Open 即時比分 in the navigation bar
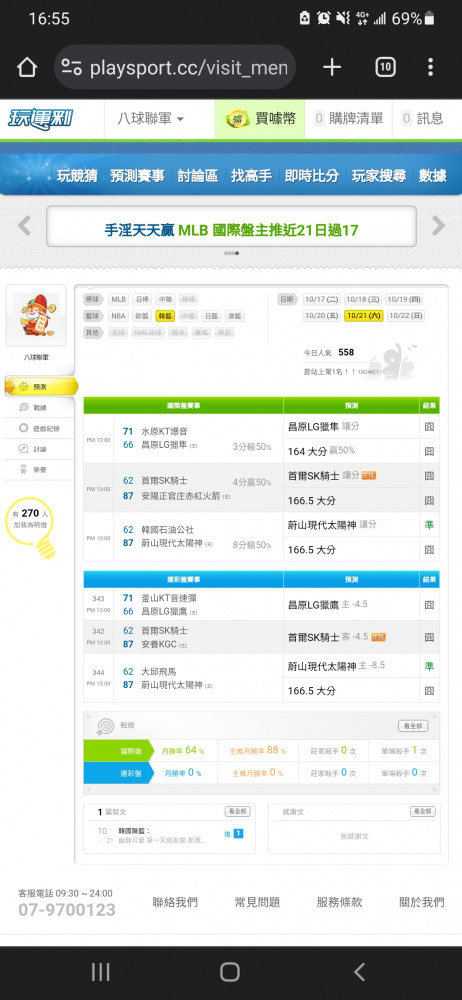462x1000 pixels. [311, 176]
